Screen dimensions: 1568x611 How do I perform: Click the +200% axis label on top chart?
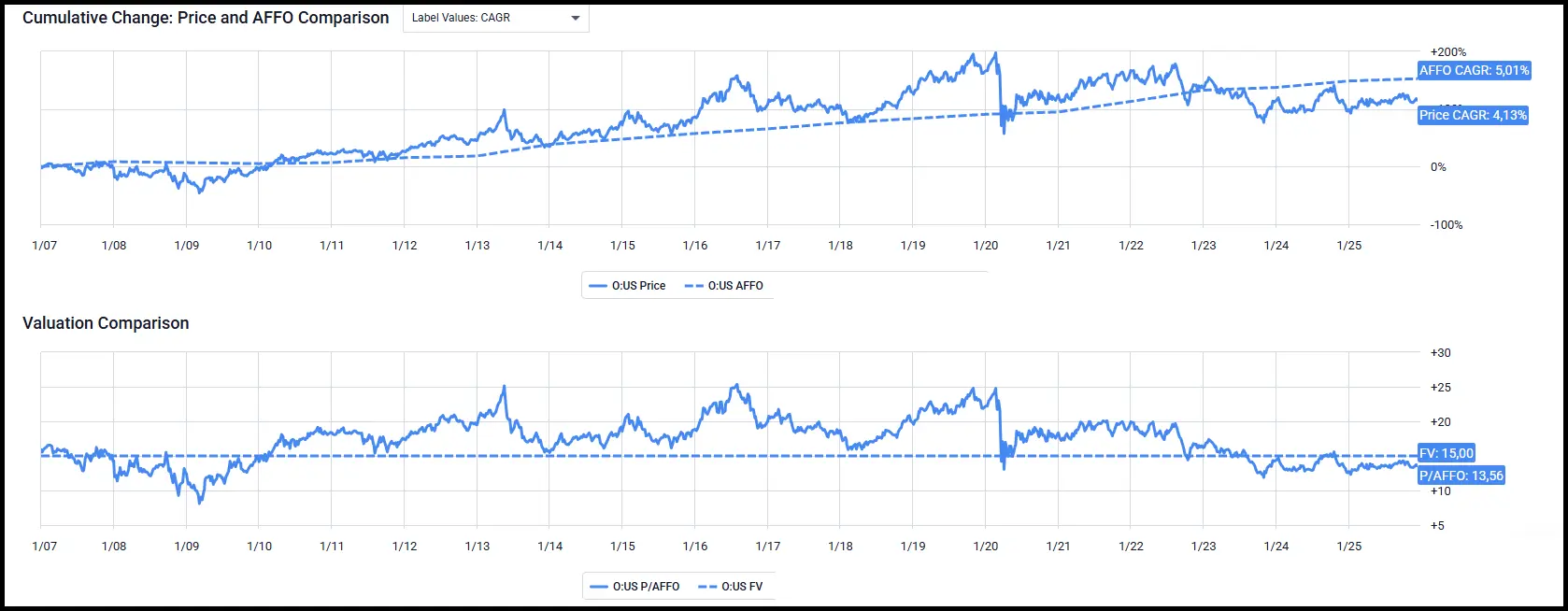(1447, 52)
